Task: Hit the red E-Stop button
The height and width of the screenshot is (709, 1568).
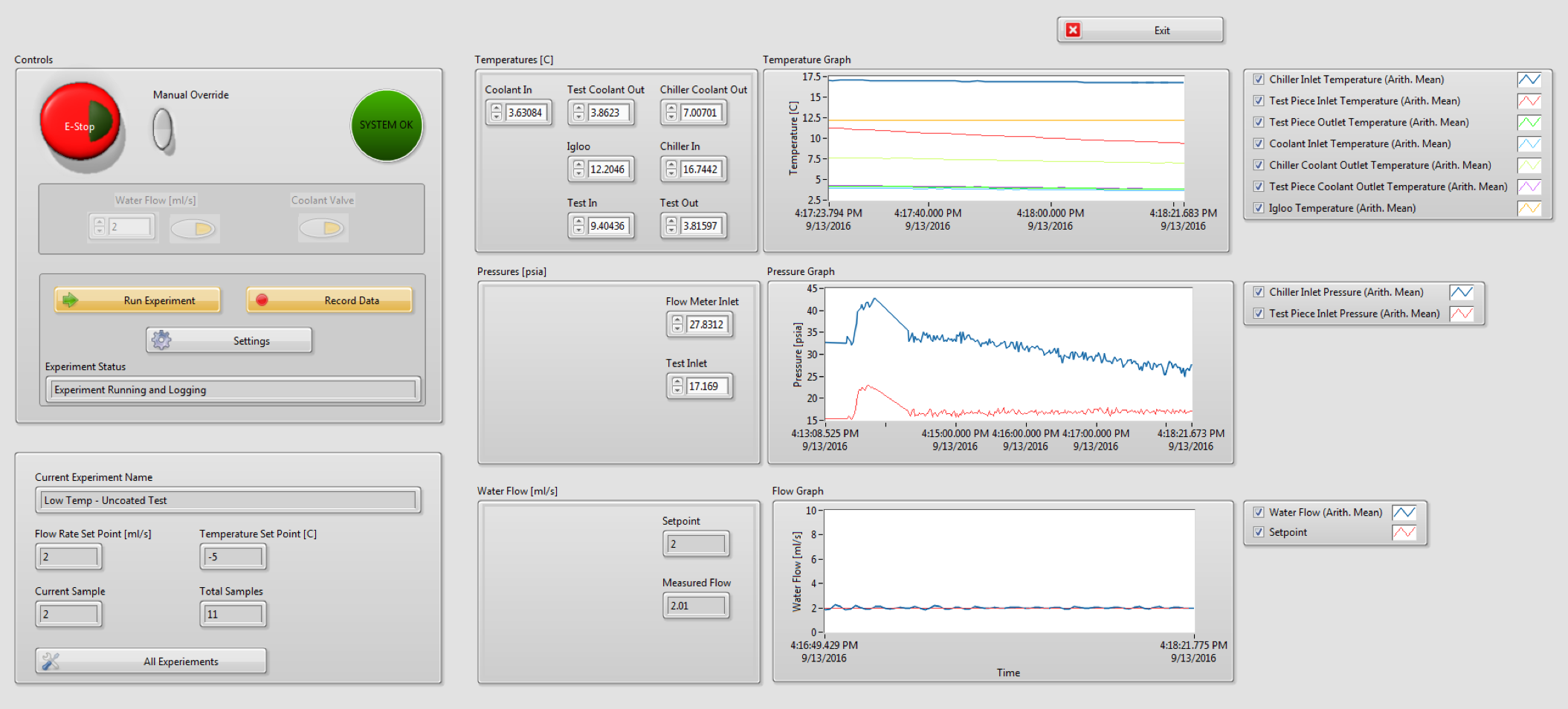Action: pos(80,123)
